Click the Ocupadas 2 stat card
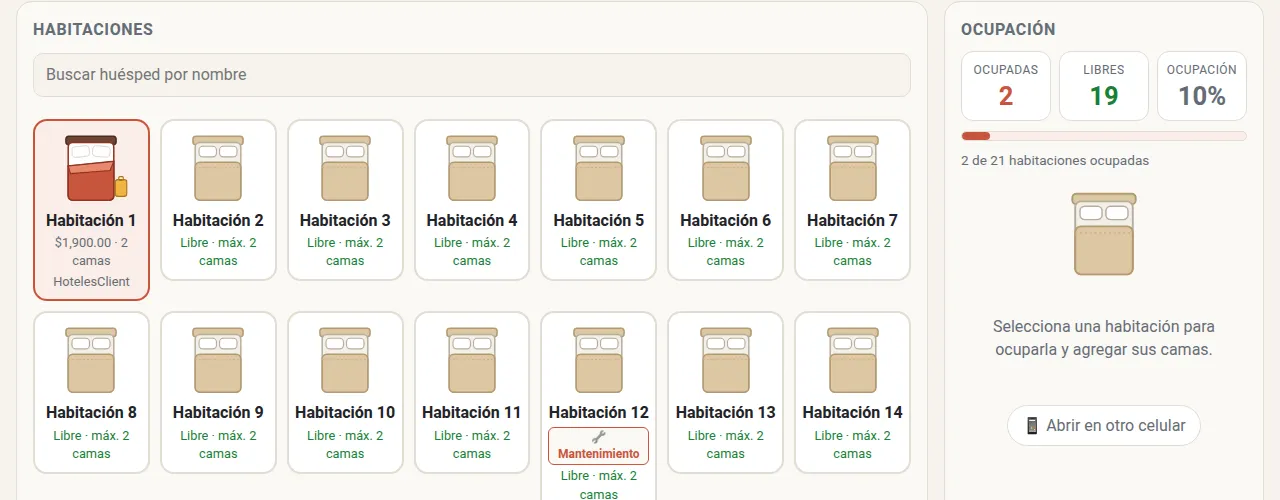The height and width of the screenshot is (500, 1280). tap(1006, 86)
